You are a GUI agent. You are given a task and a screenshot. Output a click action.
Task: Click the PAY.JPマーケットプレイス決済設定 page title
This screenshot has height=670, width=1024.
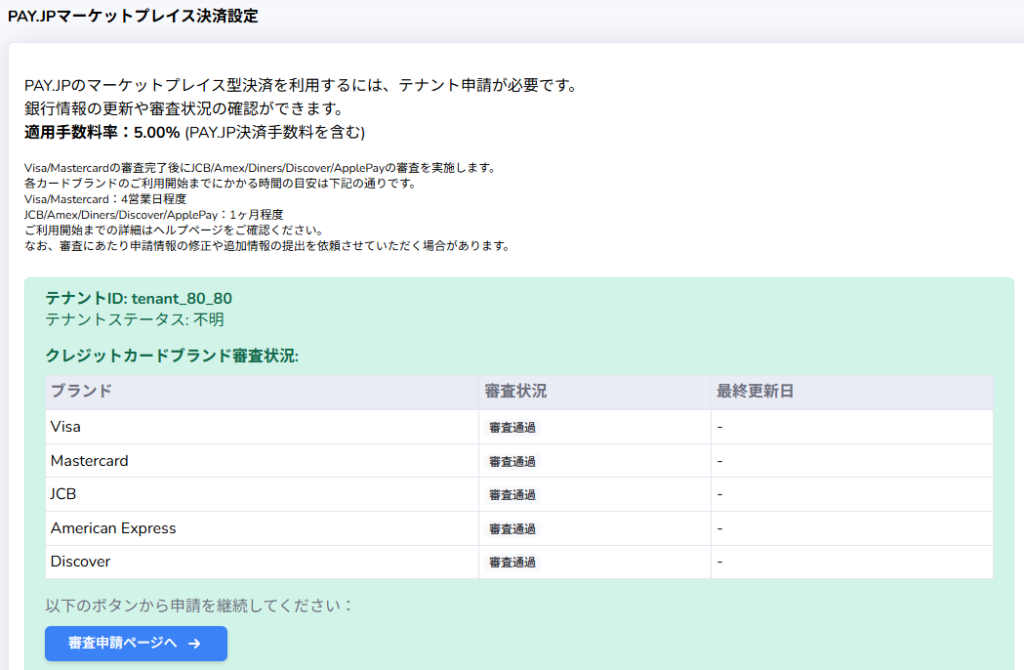[x=133, y=16]
